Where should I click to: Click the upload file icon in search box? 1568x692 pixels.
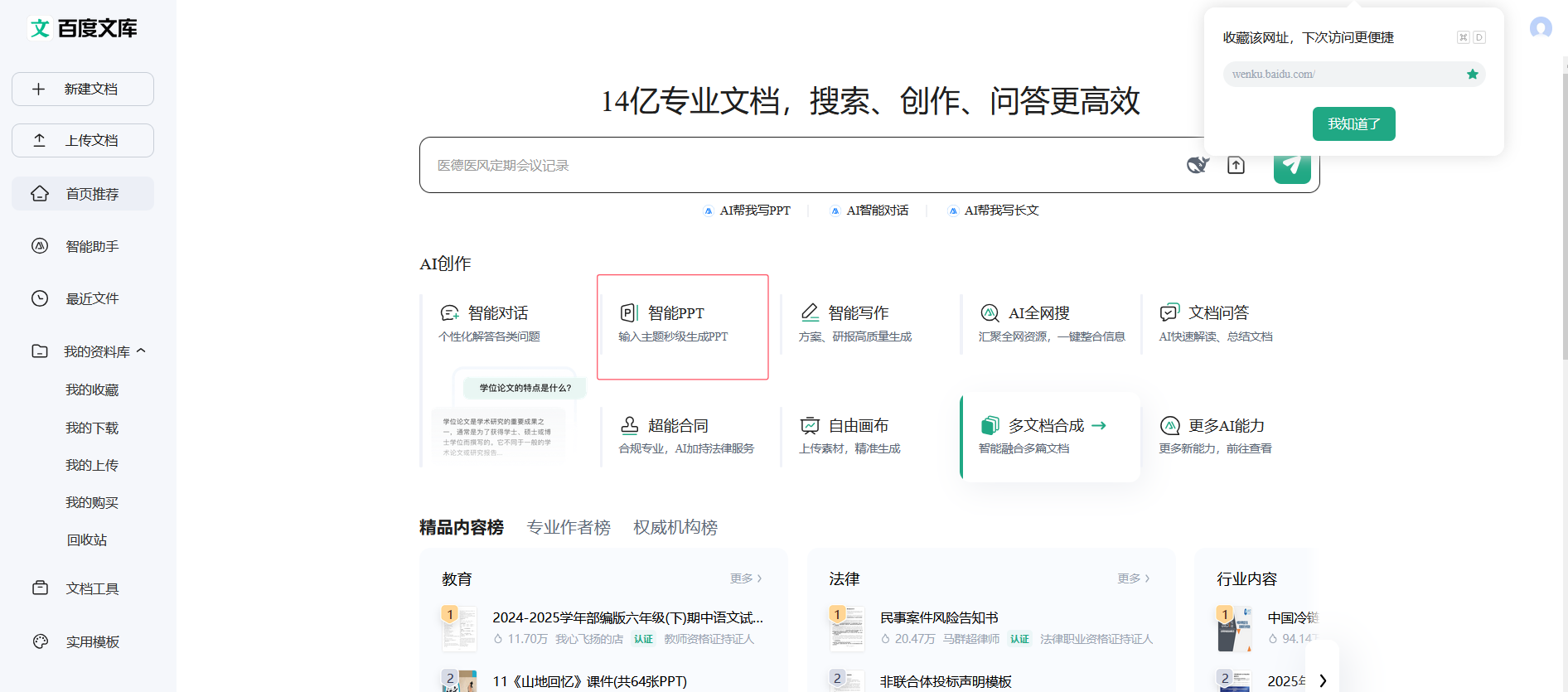(x=1236, y=165)
